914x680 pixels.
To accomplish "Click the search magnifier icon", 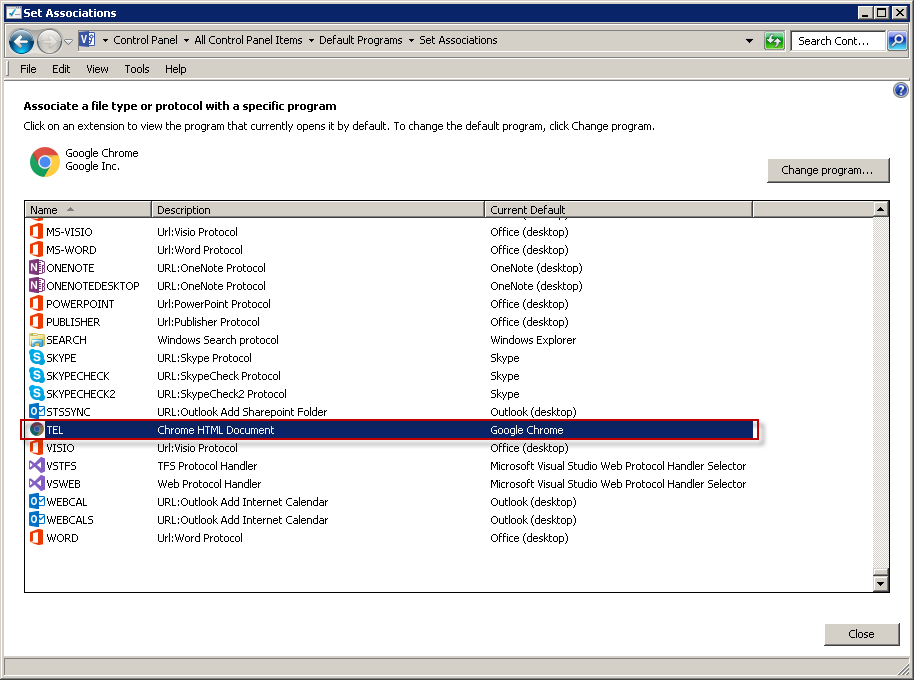I will click(x=897, y=41).
